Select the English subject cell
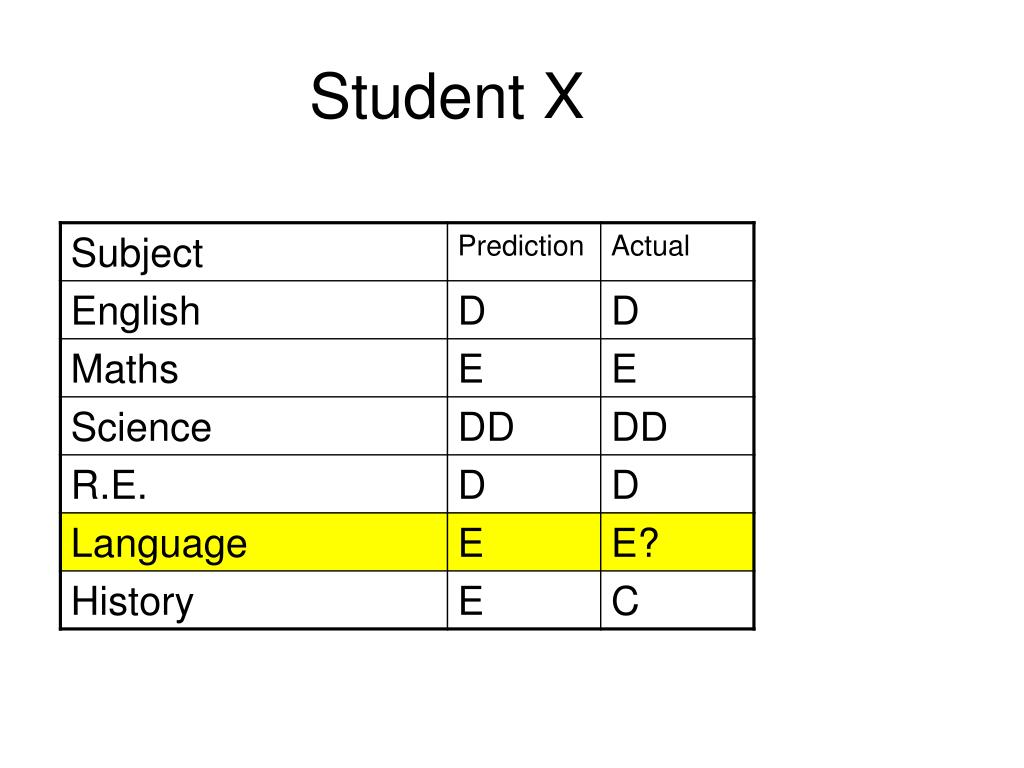This screenshot has height=768, width=1024. (x=254, y=310)
